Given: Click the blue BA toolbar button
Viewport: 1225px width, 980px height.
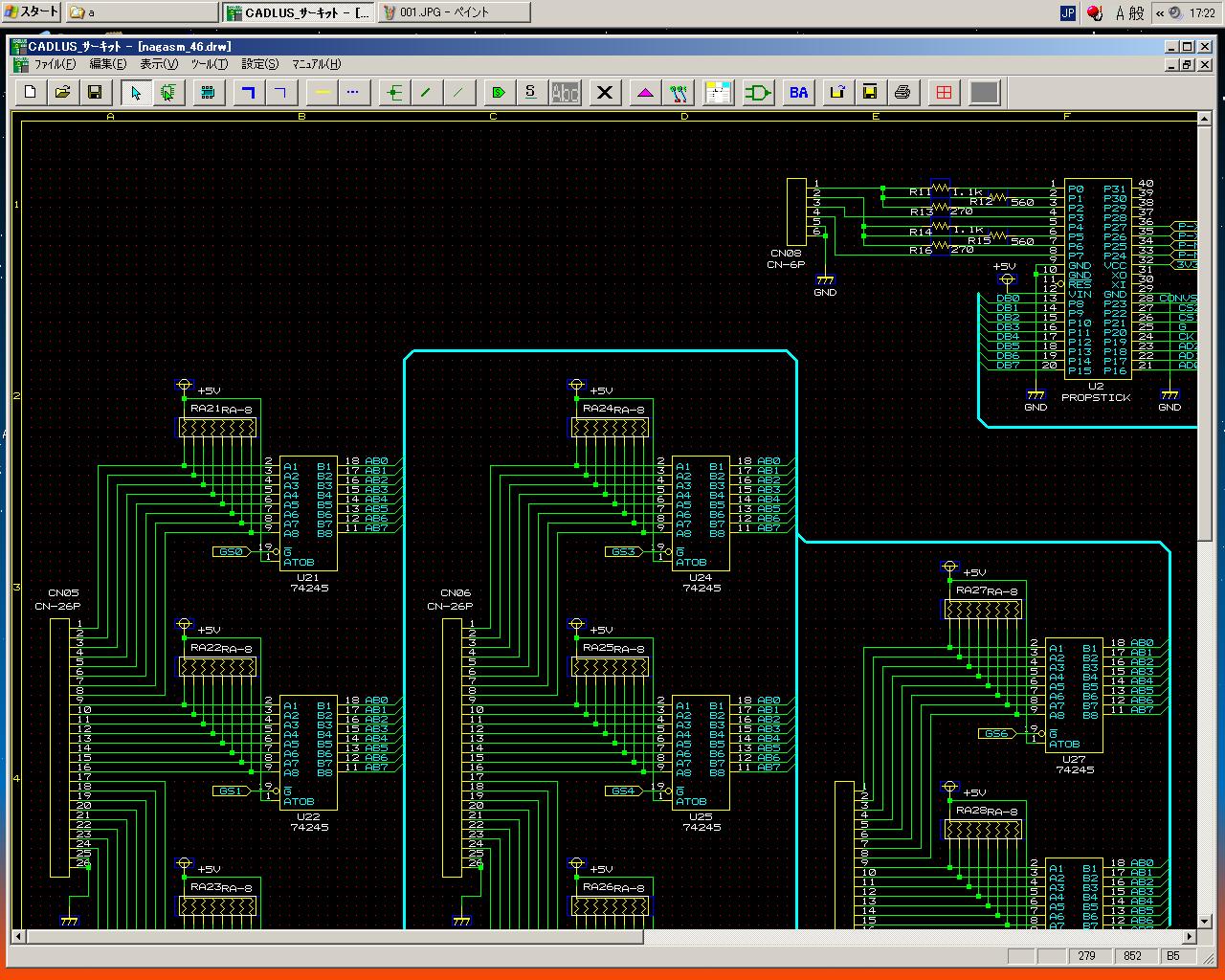Looking at the screenshot, I should (x=798, y=92).
